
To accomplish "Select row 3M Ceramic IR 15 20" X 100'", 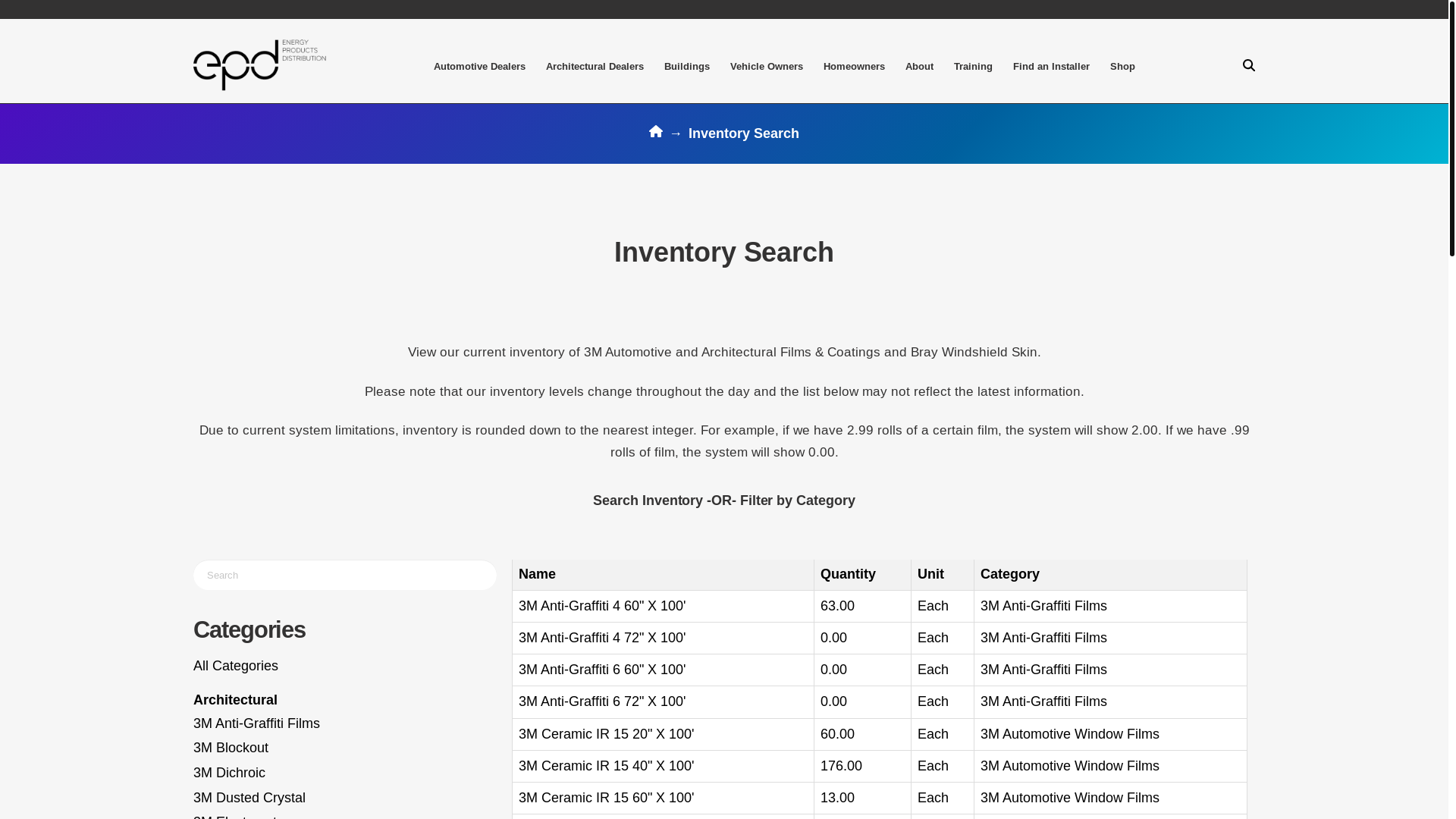I will [x=880, y=734].
